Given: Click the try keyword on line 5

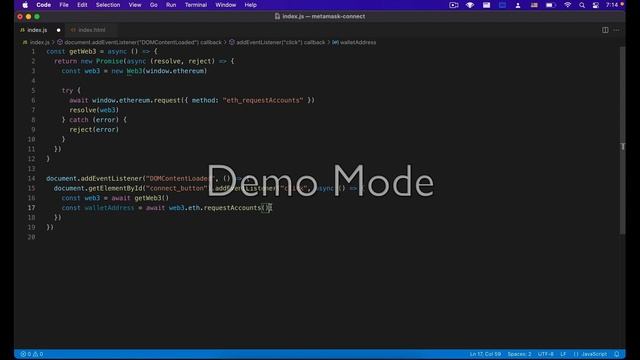Looking at the screenshot, I should [x=67, y=90].
